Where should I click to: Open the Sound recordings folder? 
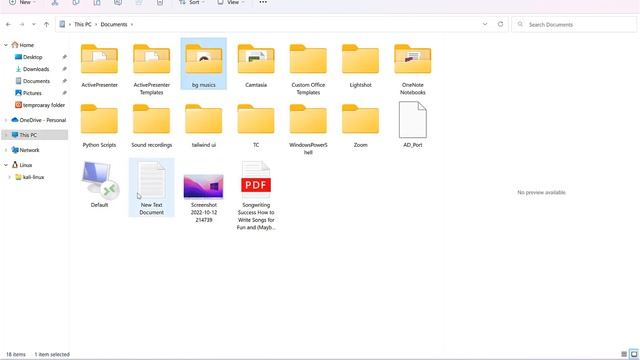(x=151, y=126)
